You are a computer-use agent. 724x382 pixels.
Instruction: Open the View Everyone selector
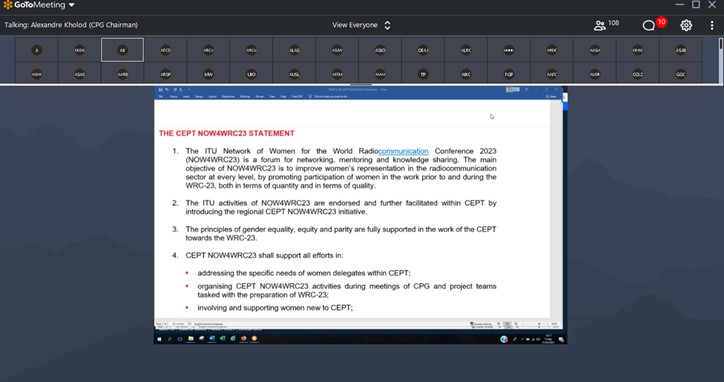(361, 25)
